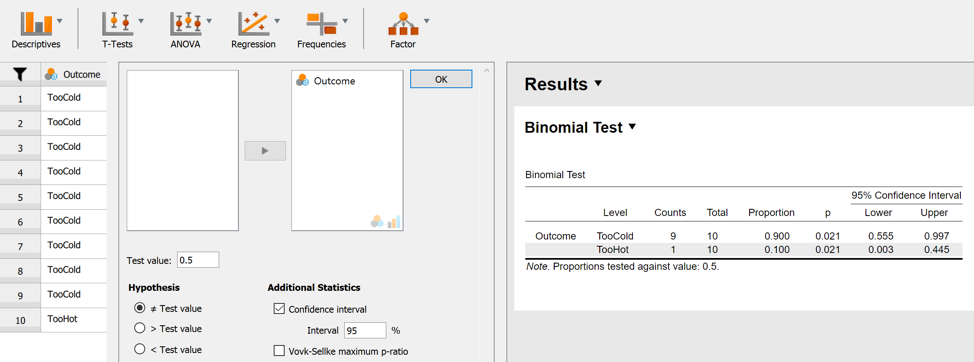Click the allowed variable types icons in box
974x362 pixels.
pyautogui.click(x=386, y=222)
